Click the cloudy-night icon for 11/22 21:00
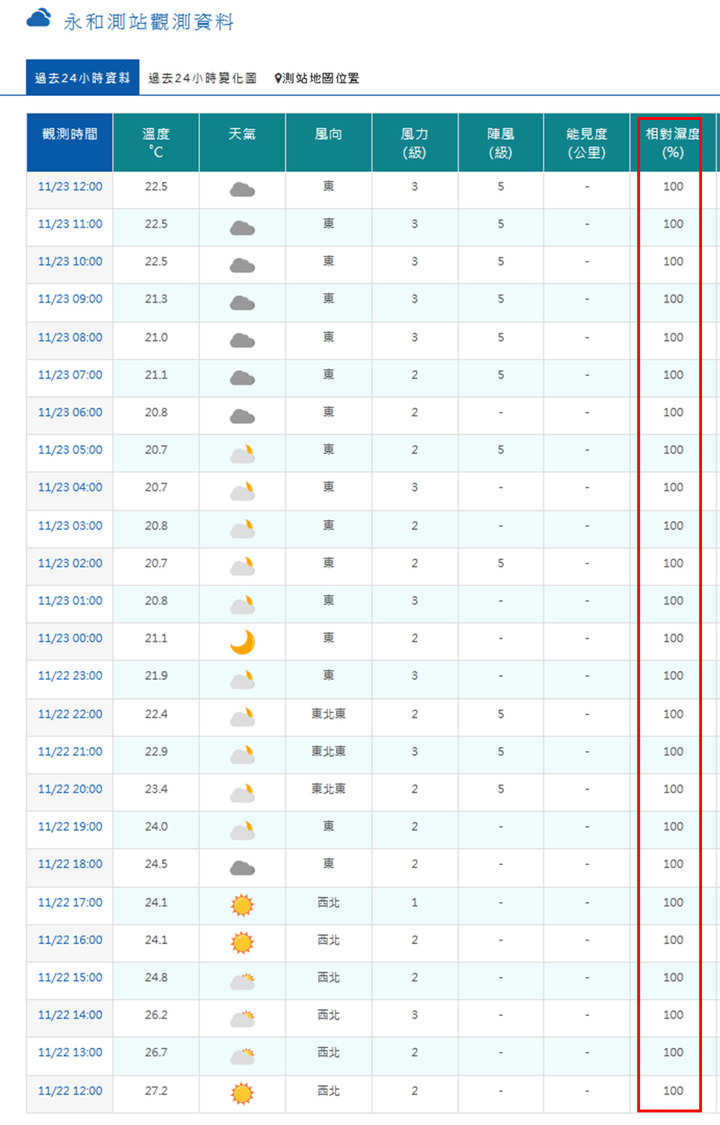720x1125 pixels. [242, 755]
